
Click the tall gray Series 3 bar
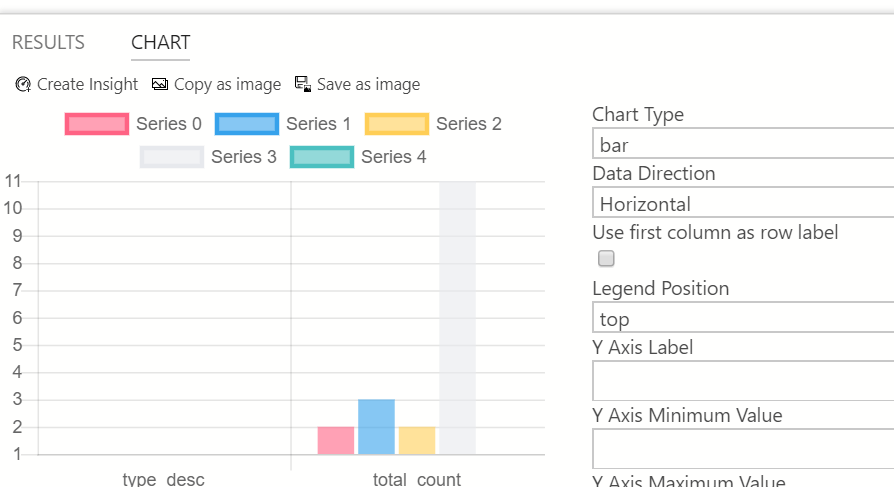[457, 318]
